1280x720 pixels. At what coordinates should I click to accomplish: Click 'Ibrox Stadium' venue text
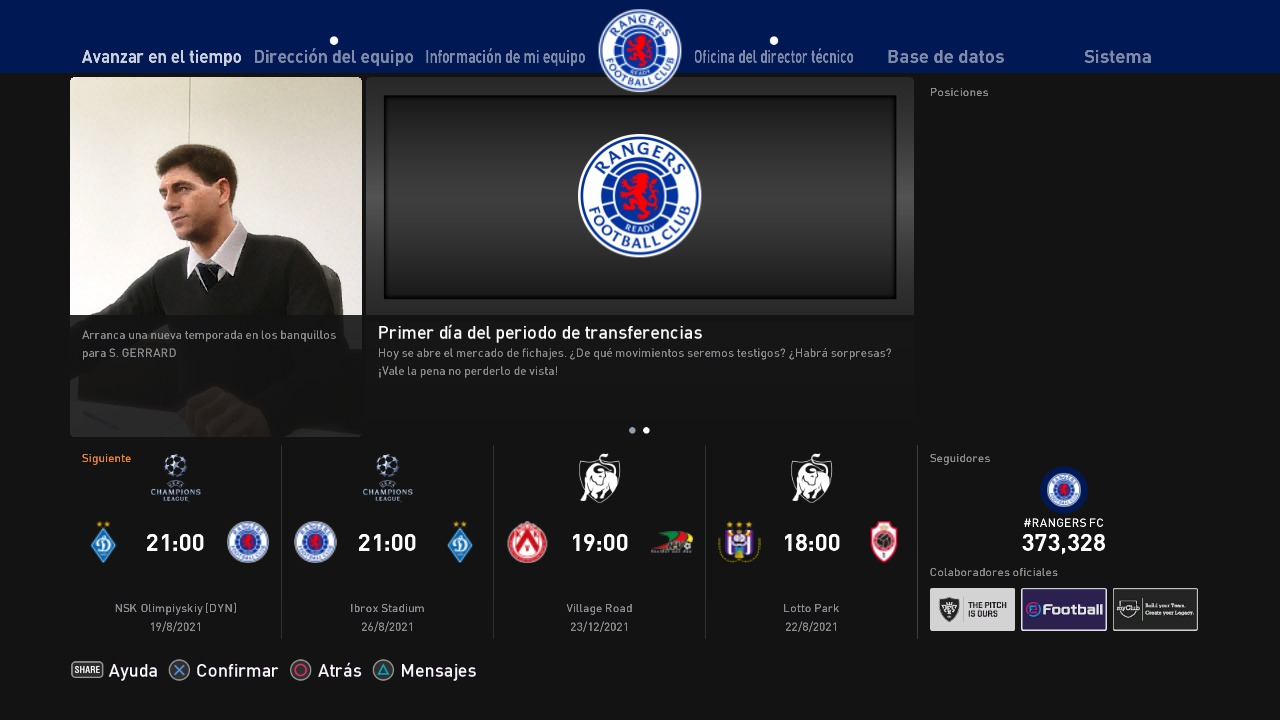(x=387, y=608)
